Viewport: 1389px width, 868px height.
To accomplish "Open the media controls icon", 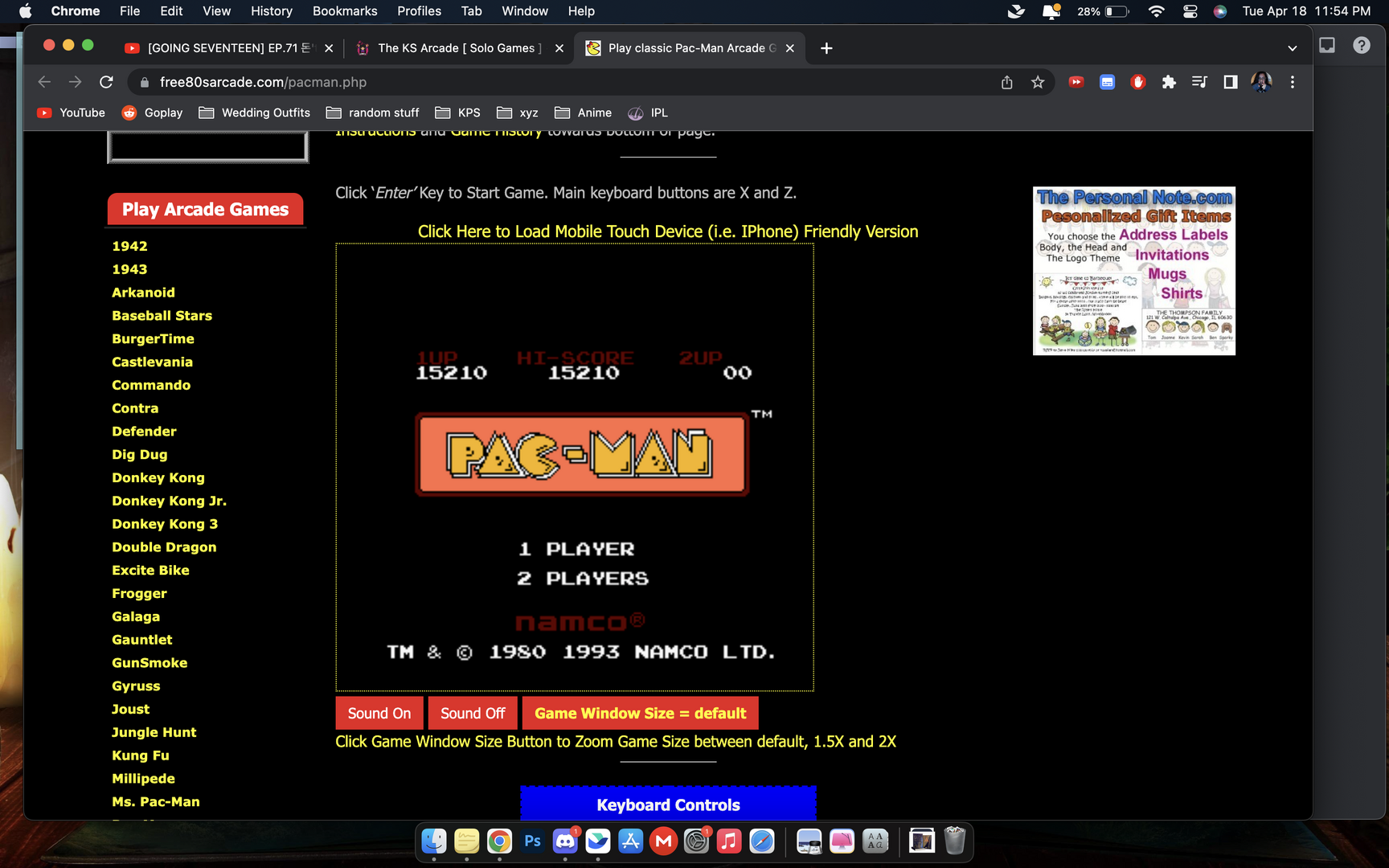I will point(1199,82).
